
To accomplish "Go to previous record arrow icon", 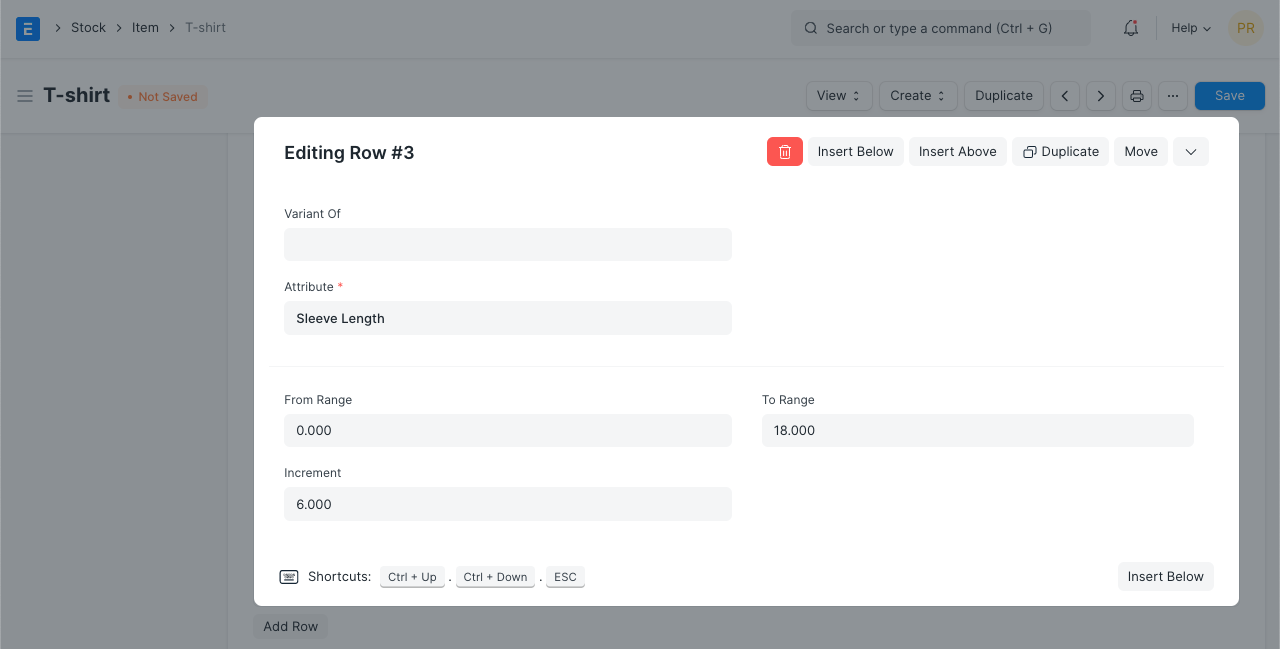I will point(1065,96).
